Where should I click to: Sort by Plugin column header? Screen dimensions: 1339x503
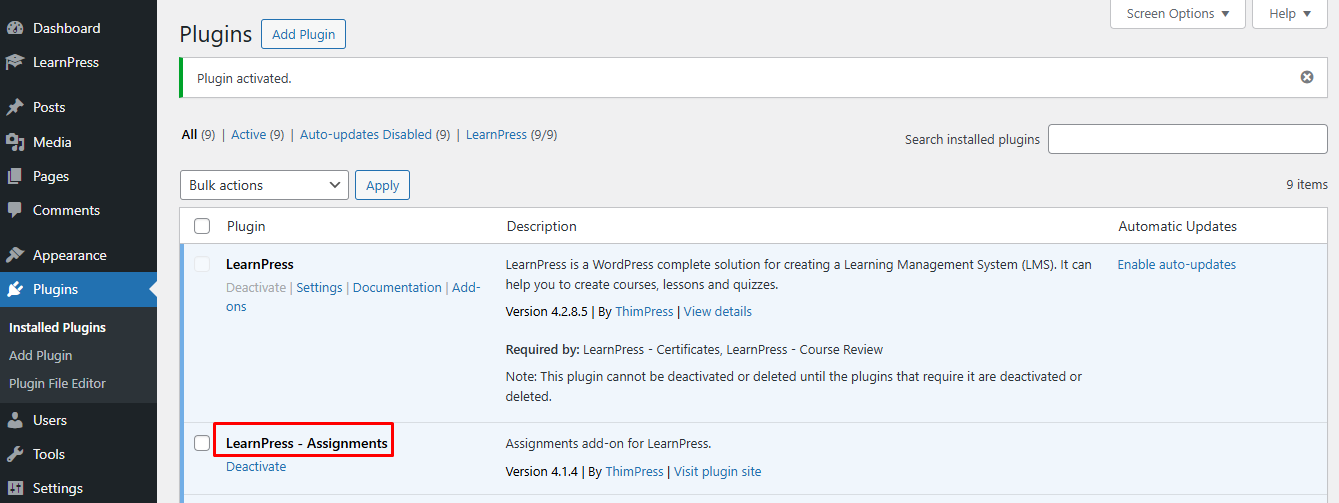point(246,226)
